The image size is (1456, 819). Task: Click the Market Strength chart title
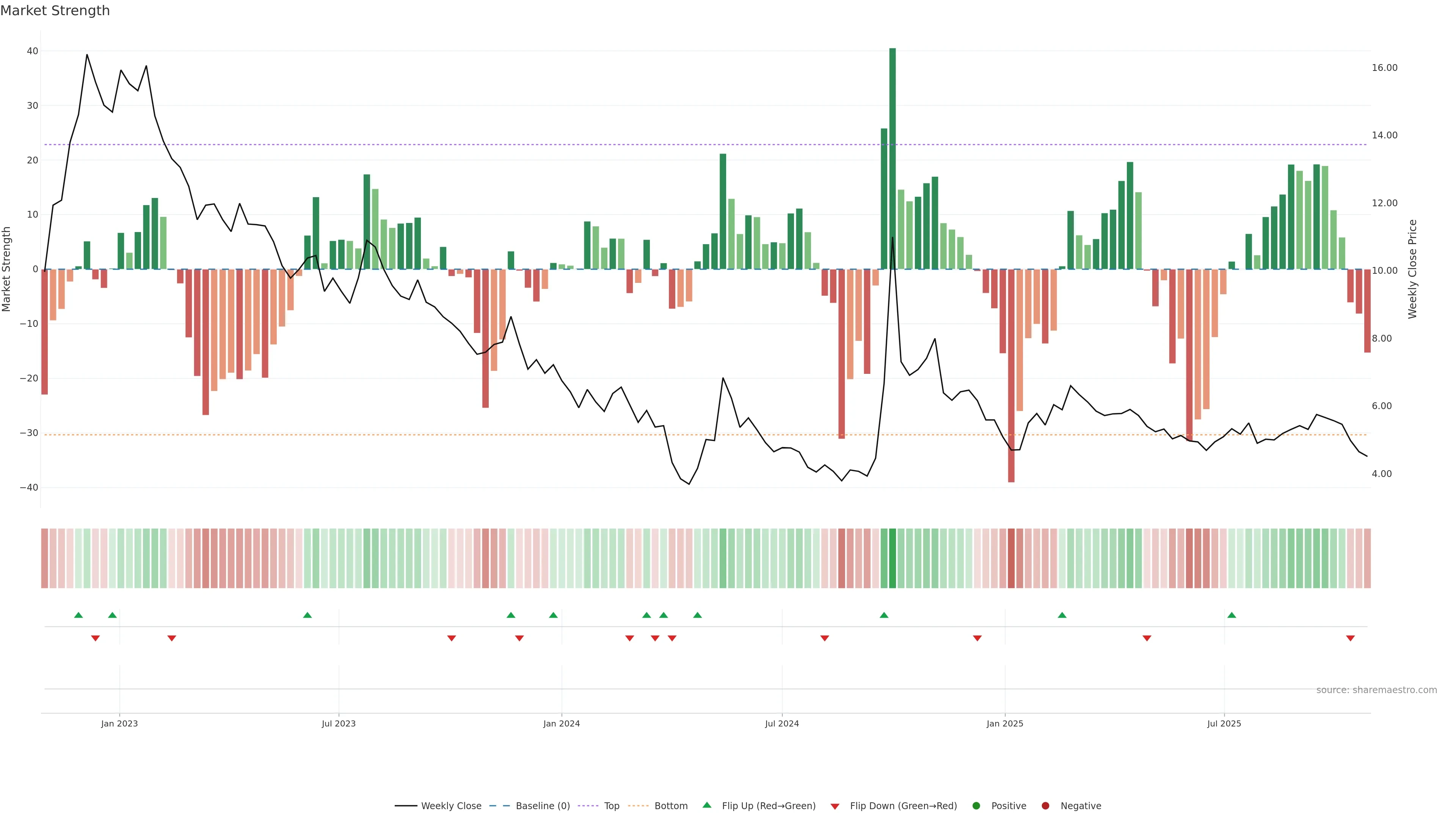tap(55, 11)
